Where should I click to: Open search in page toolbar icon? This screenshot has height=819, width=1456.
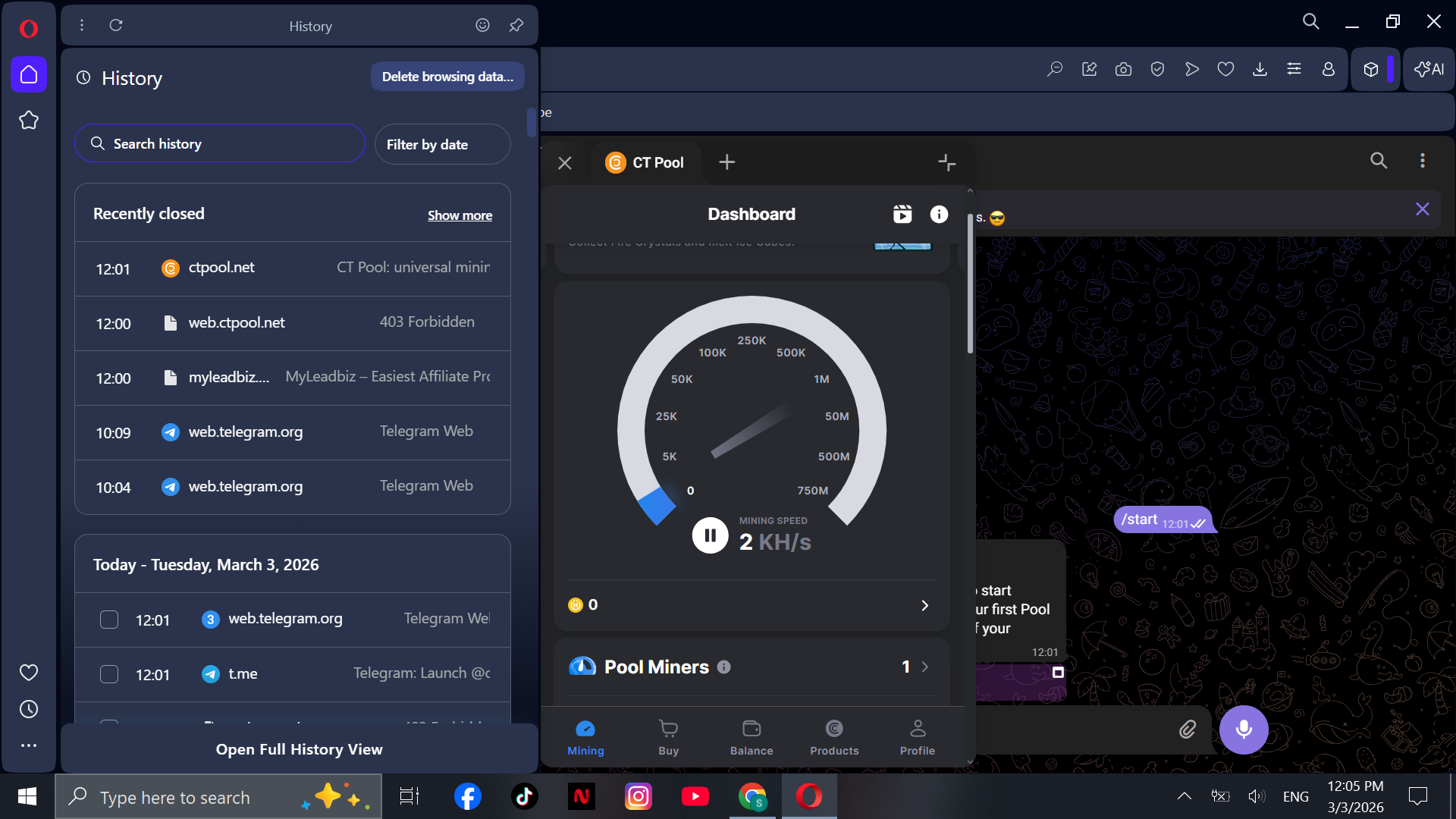[1055, 69]
